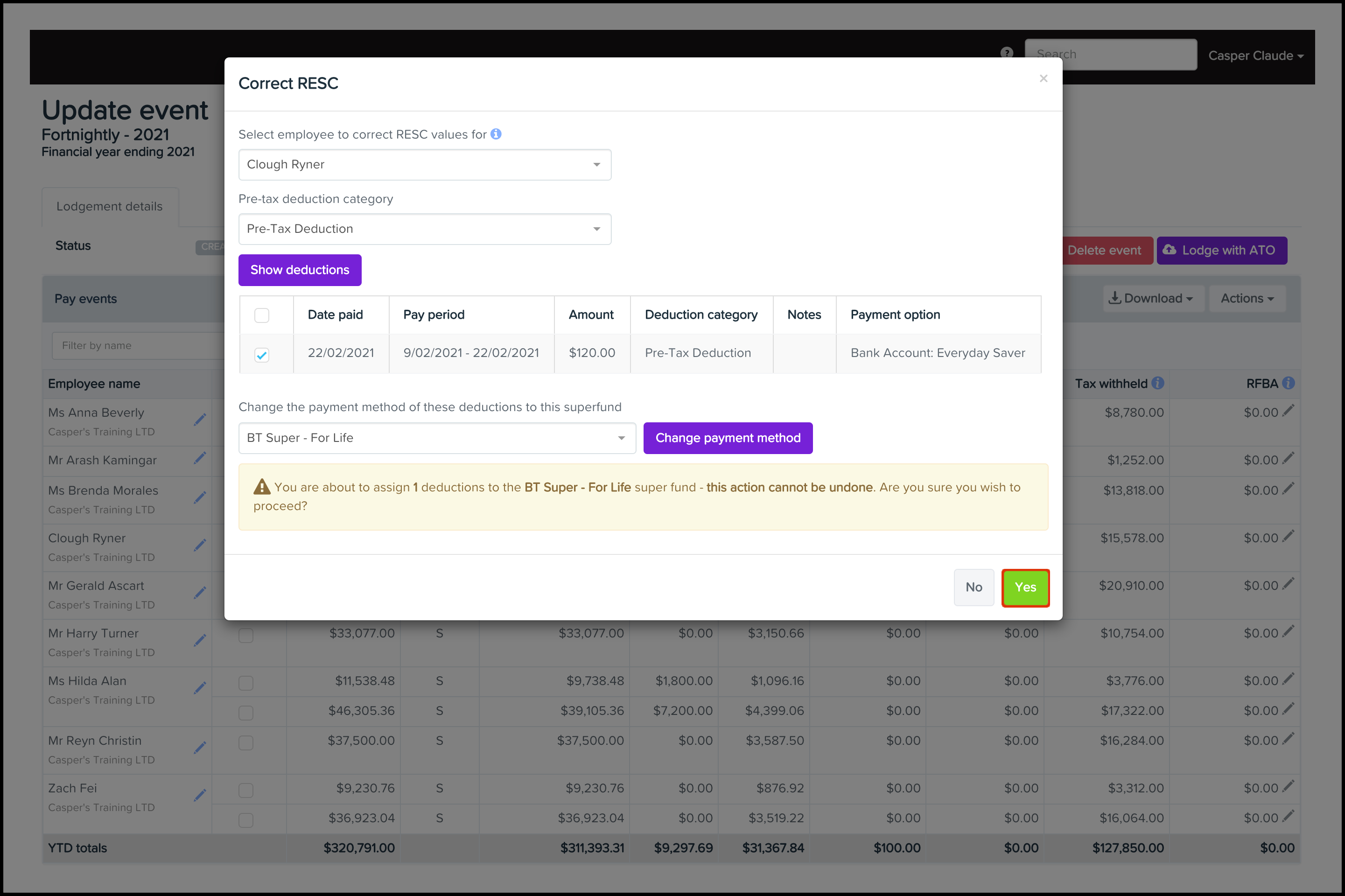Image resolution: width=1345 pixels, height=896 pixels.
Task: Click edit pencil next to Mr Harry Turner
Action: [199, 641]
